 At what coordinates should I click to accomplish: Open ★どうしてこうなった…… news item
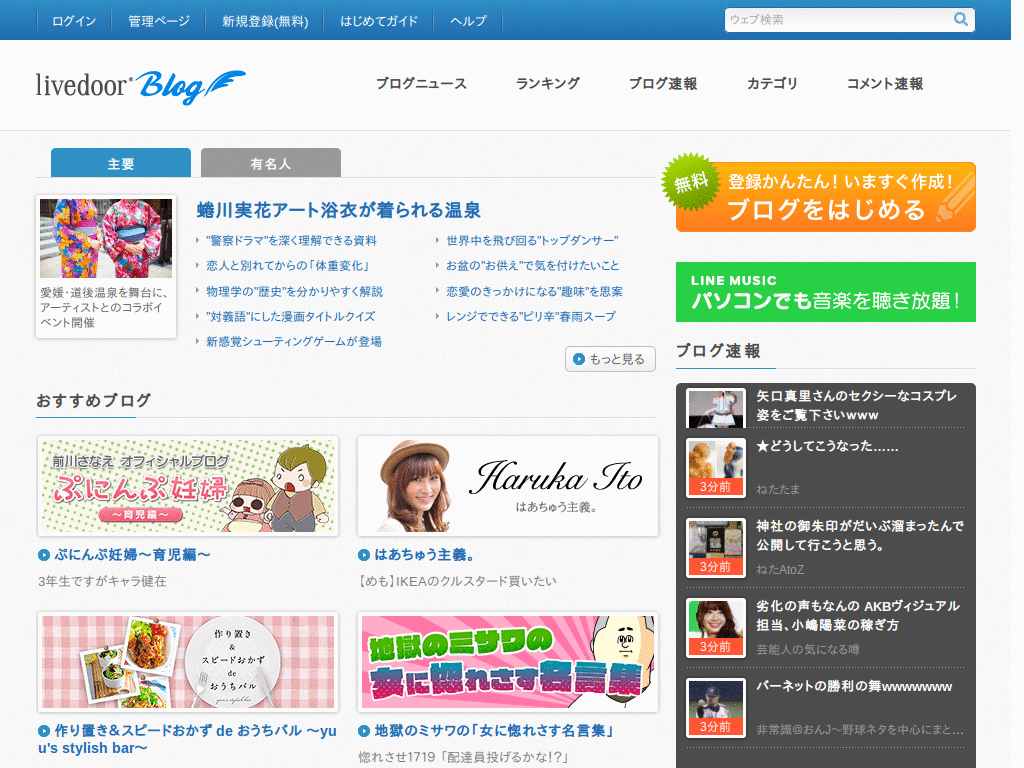(827, 446)
